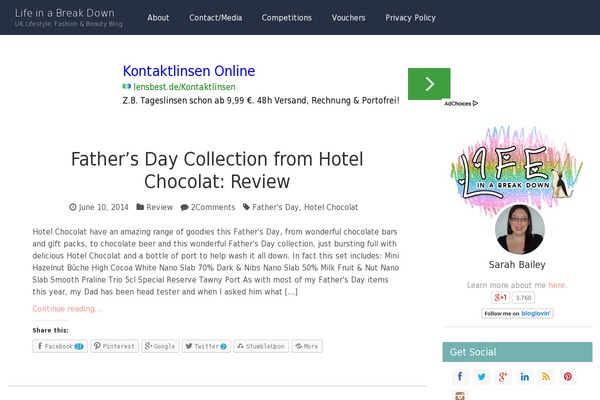600x400 pixels.
Task: Click the Sarah Bailey name text
Action: pos(517,264)
